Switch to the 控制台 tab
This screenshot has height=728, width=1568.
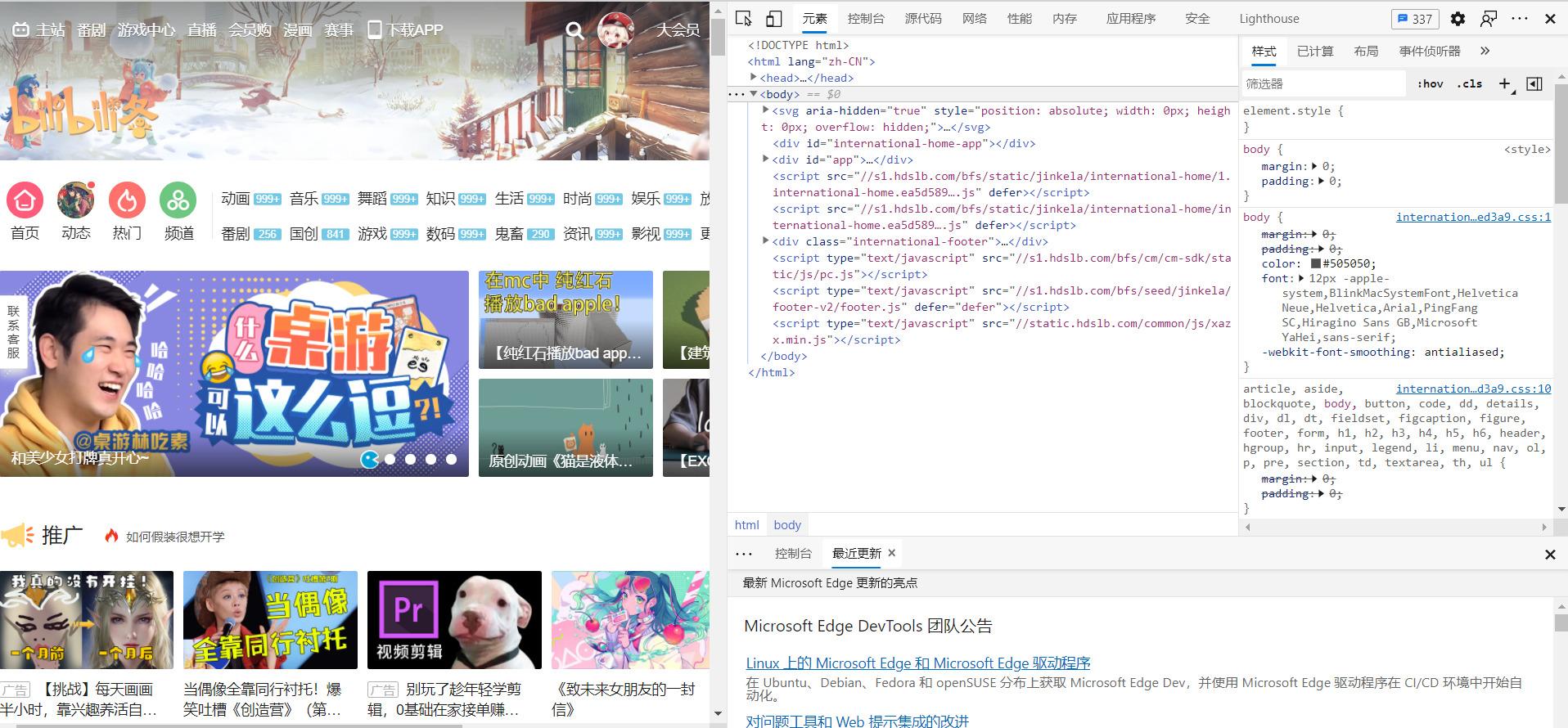pos(866,18)
